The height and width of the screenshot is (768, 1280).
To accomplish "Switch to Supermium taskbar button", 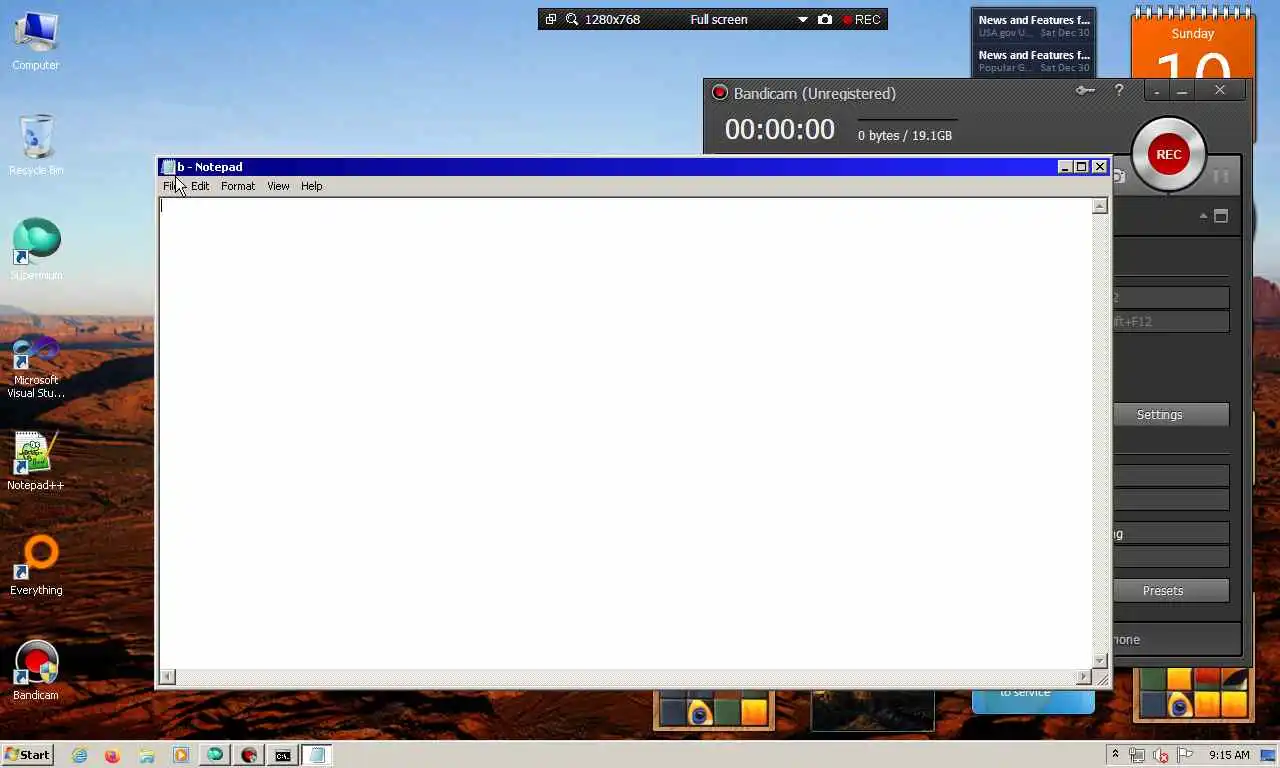I will pos(215,756).
